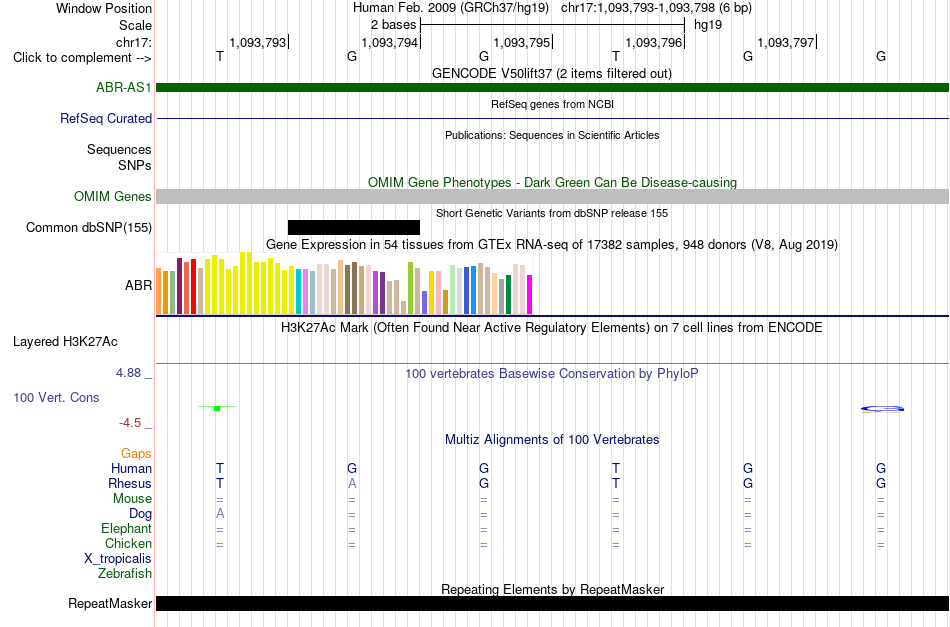
Task: Click the ABR GTEx track label
Action: click(x=138, y=285)
